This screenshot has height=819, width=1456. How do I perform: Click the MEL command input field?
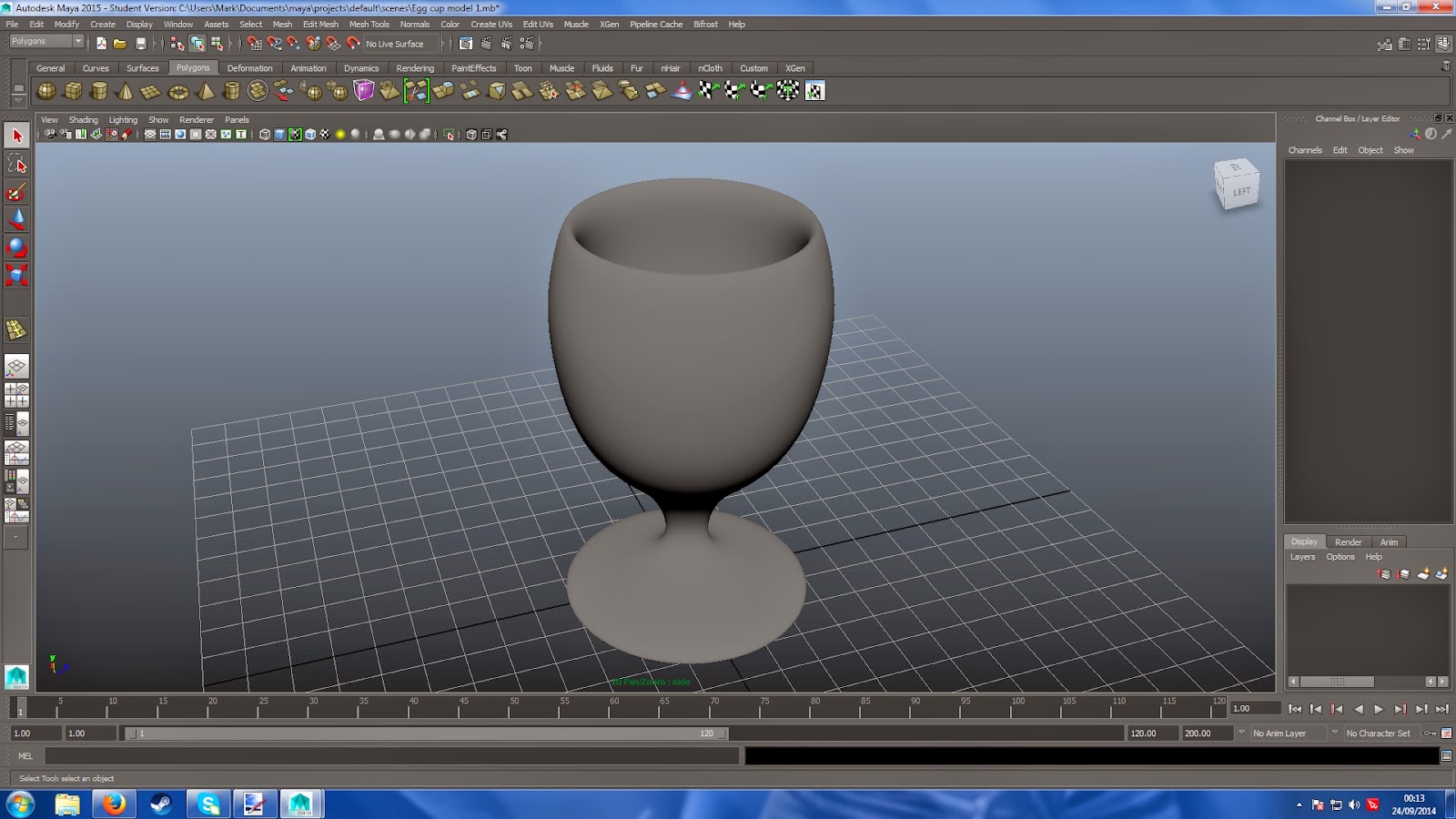coord(393,756)
